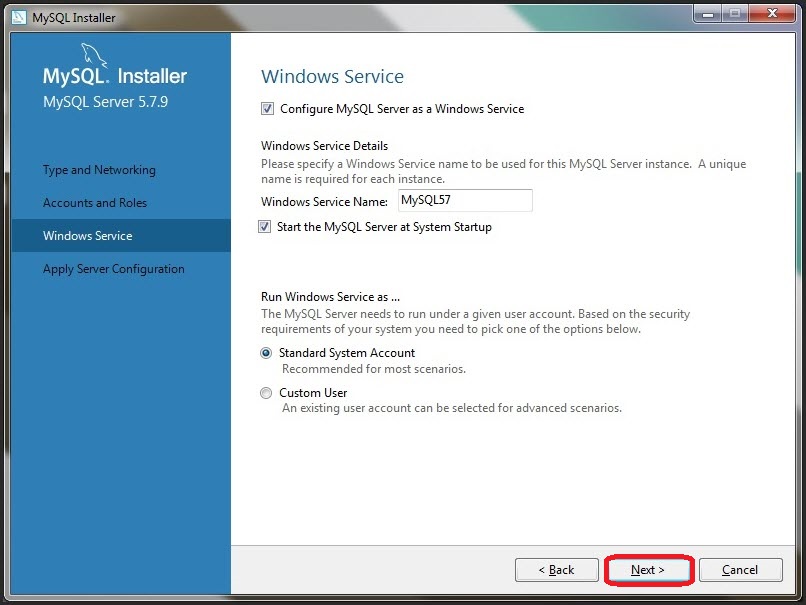Click the Back button

pos(557,570)
